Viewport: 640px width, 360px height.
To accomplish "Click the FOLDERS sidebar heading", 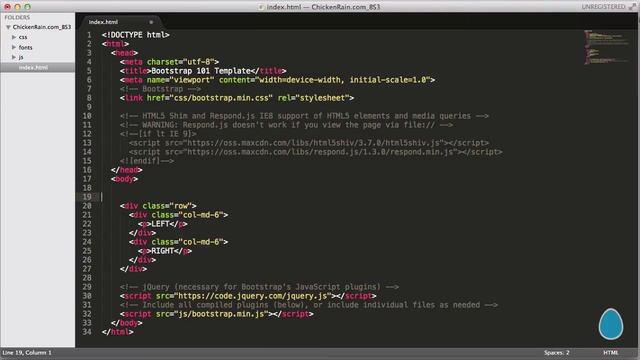I will 17,18.
